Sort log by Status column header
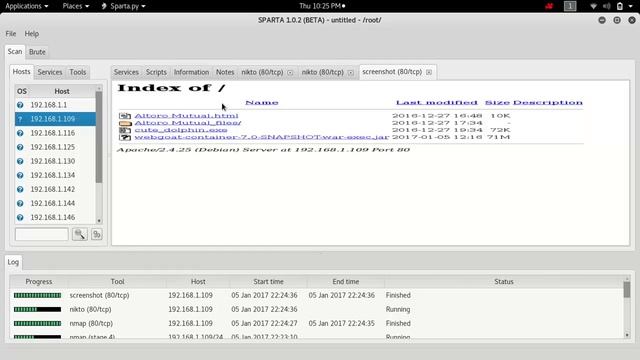Screen dimensions: 640x360 pos(504,282)
